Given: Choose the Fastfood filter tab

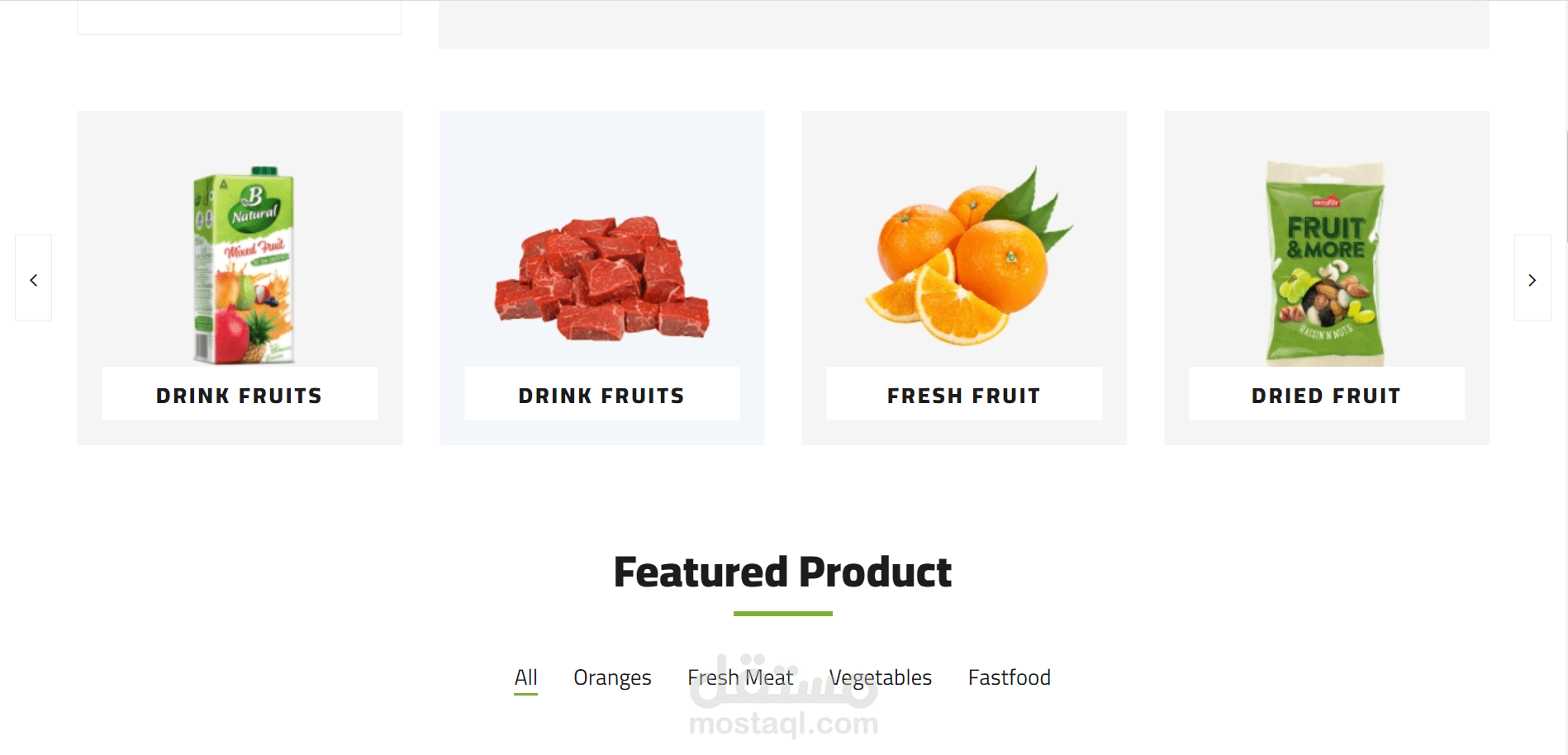Looking at the screenshot, I should [1009, 678].
